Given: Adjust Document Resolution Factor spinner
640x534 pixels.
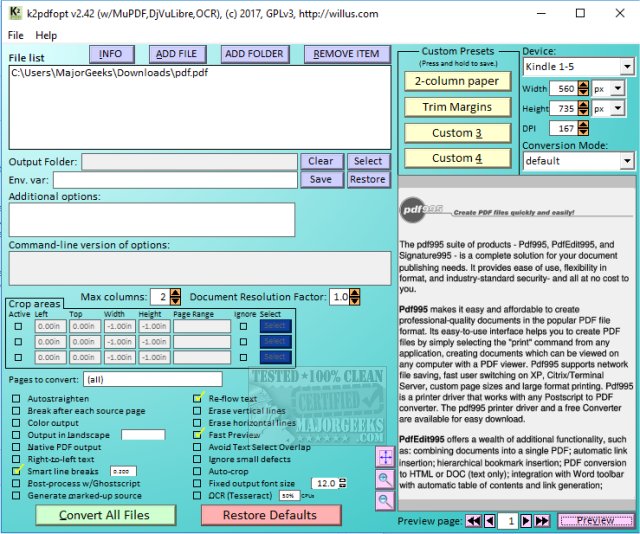Looking at the screenshot, I should [x=355, y=297].
